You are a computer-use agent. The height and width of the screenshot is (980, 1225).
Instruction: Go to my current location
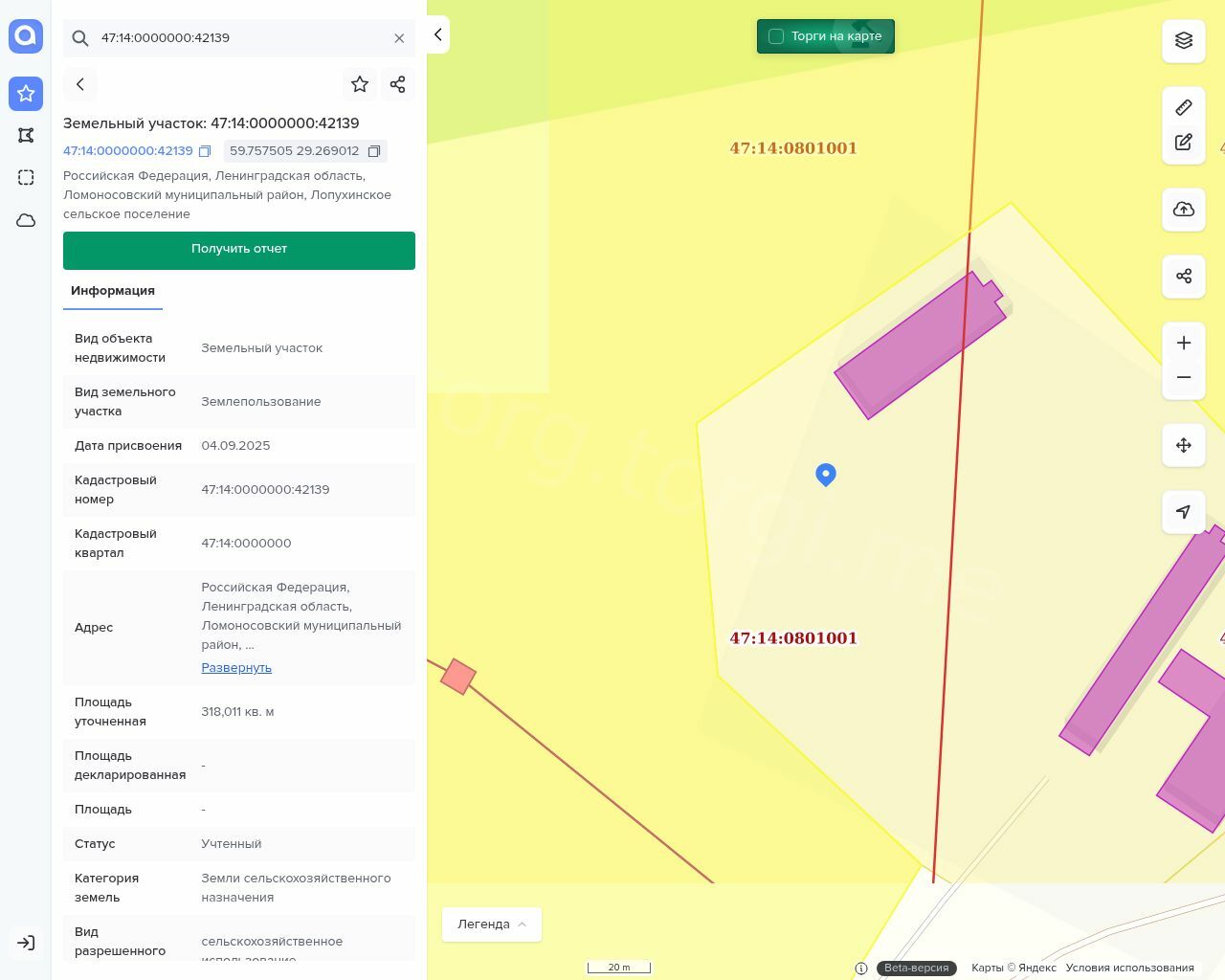(x=1183, y=512)
